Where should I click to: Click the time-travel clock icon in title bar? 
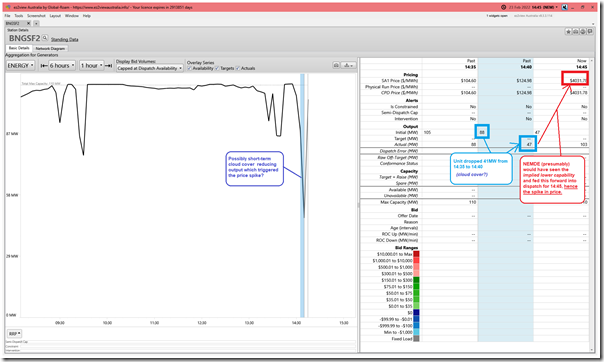(x=503, y=7)
